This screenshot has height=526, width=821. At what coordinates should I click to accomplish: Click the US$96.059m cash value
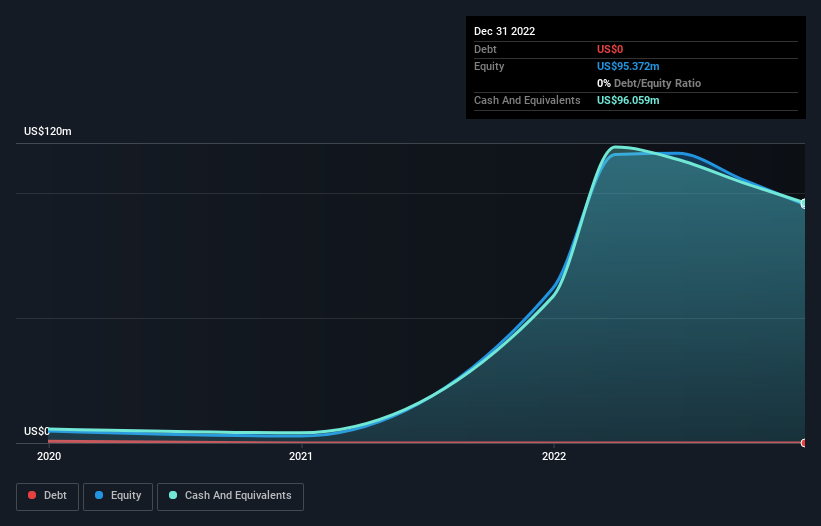pyautogui.click(x=628, y=100)
